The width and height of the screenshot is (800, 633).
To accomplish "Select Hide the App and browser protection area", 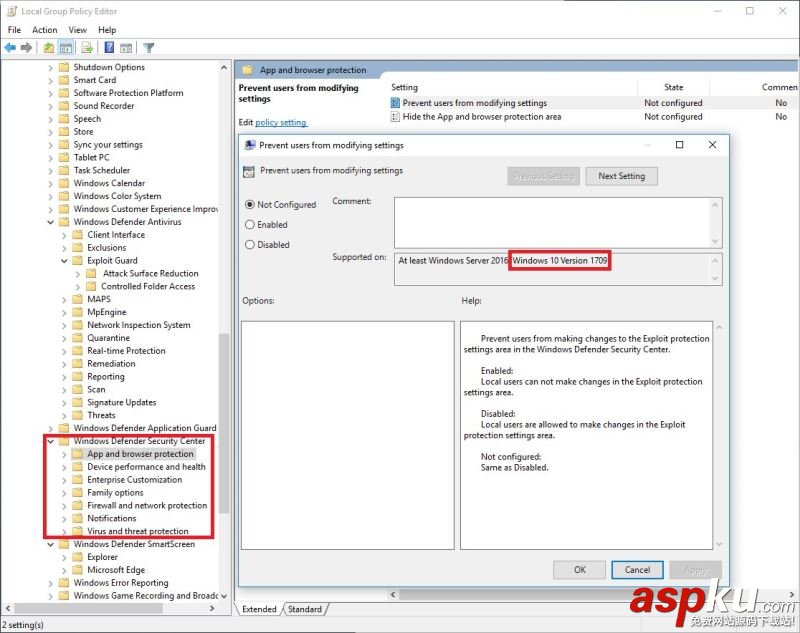I will 482,117.
